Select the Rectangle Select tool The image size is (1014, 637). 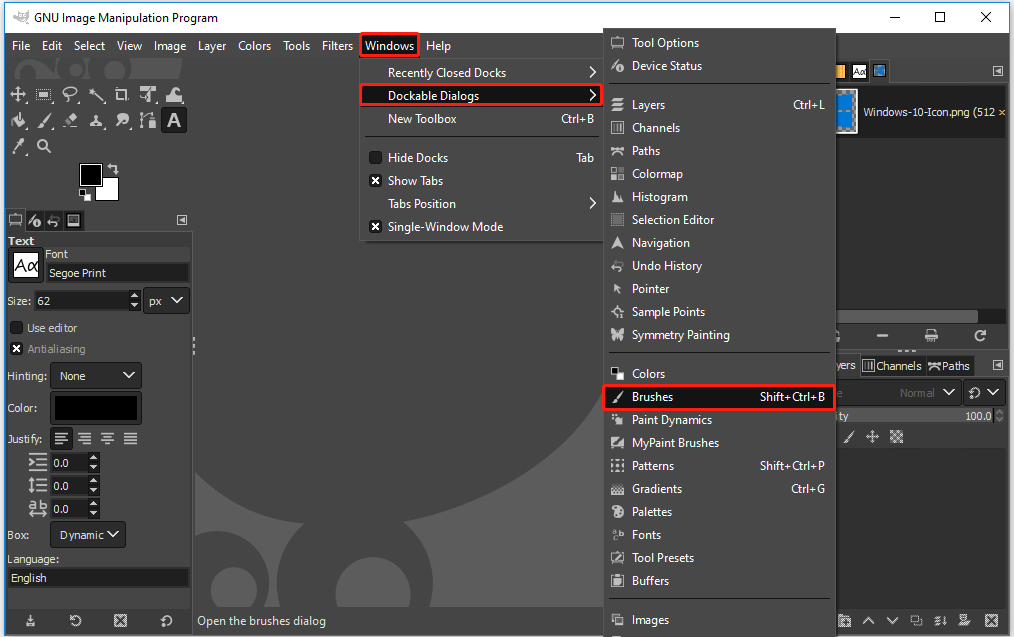(x=44, y=95)
